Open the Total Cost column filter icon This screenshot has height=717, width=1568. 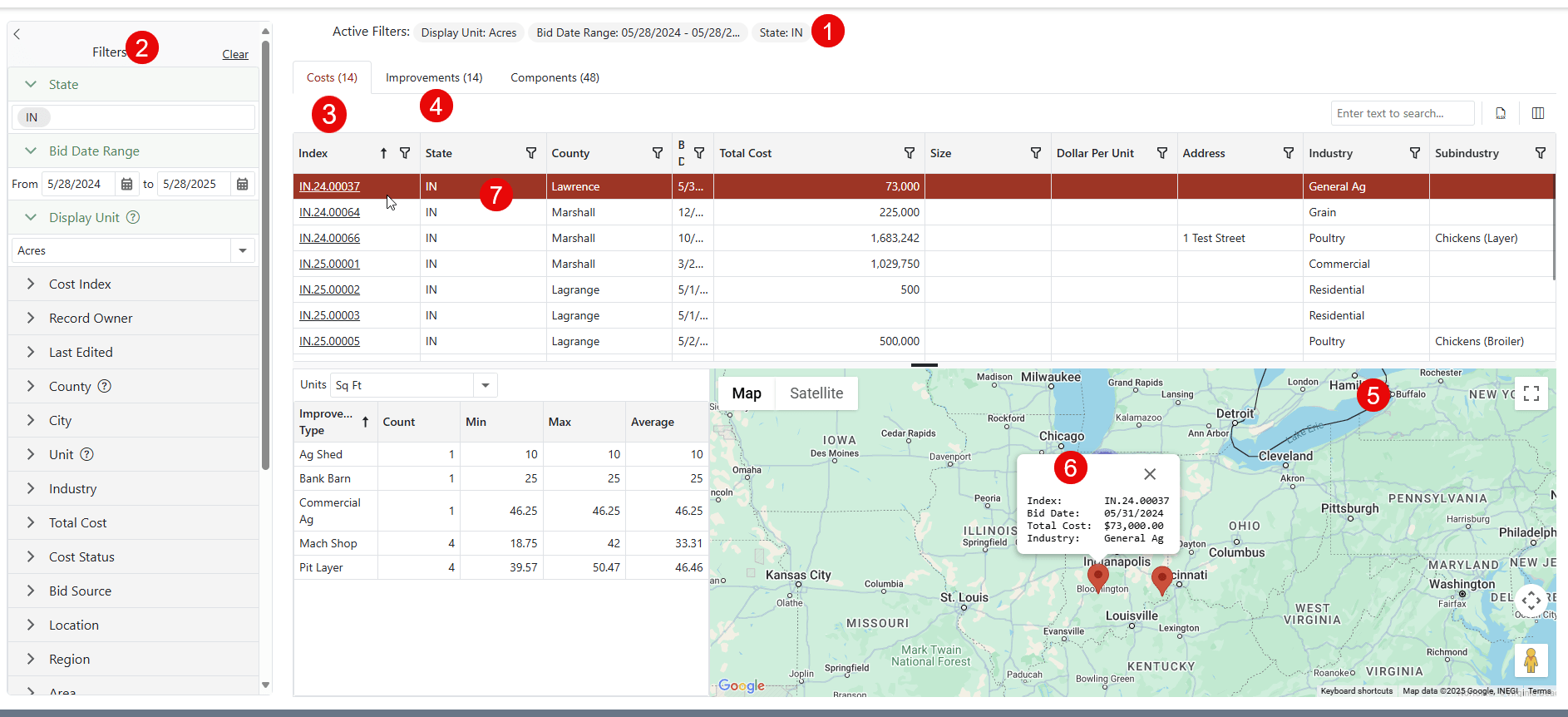pos(909,153)
